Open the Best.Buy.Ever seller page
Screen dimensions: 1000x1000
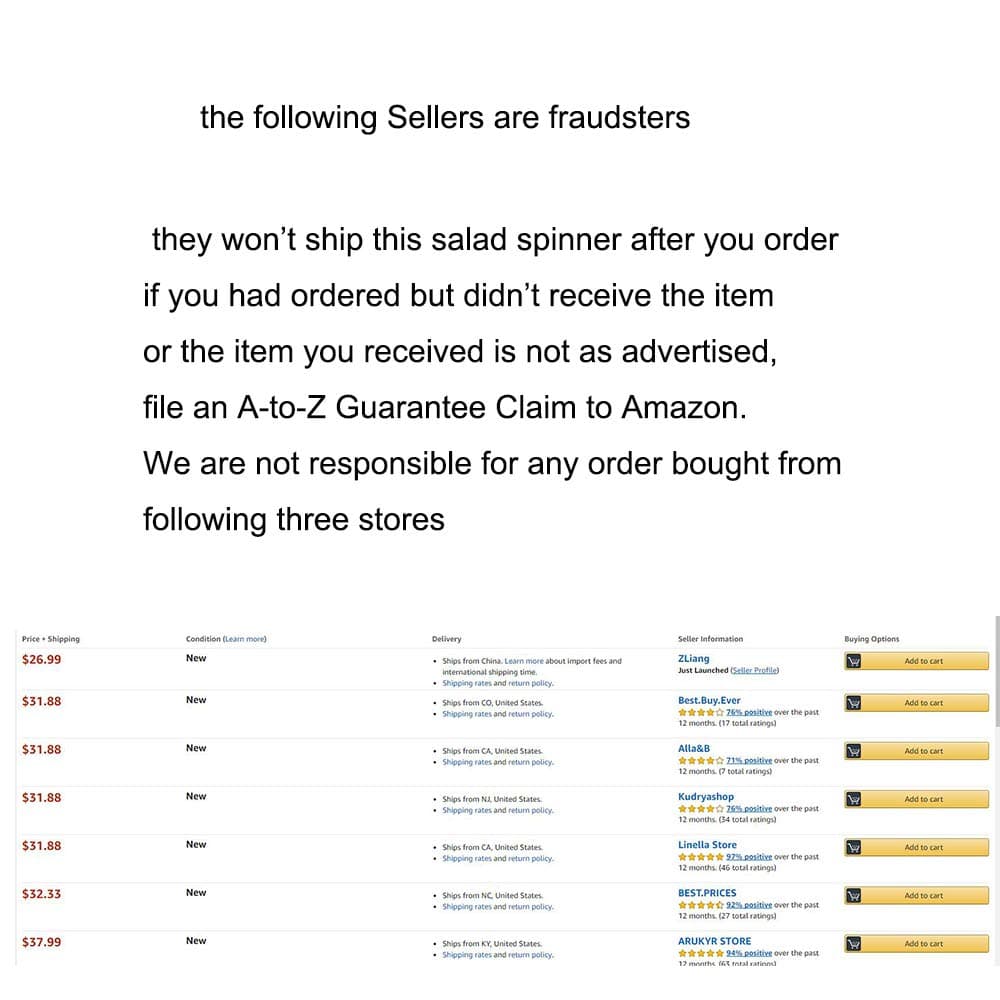click(709, 700)
